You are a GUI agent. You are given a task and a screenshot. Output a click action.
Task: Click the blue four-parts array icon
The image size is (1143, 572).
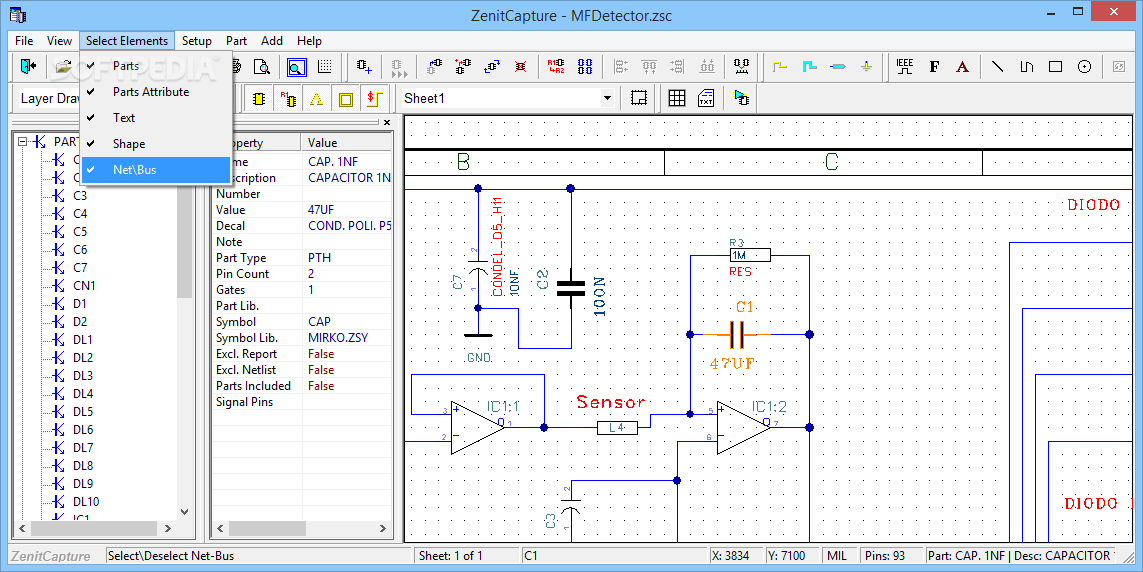pos(585,67)
